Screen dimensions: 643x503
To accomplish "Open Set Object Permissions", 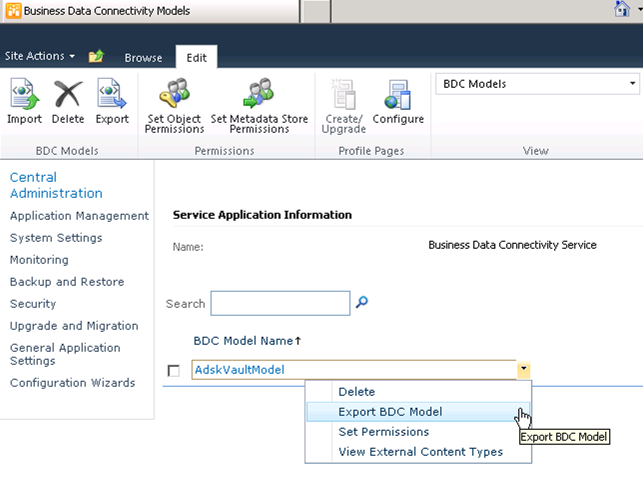I will tap(174, 106).
